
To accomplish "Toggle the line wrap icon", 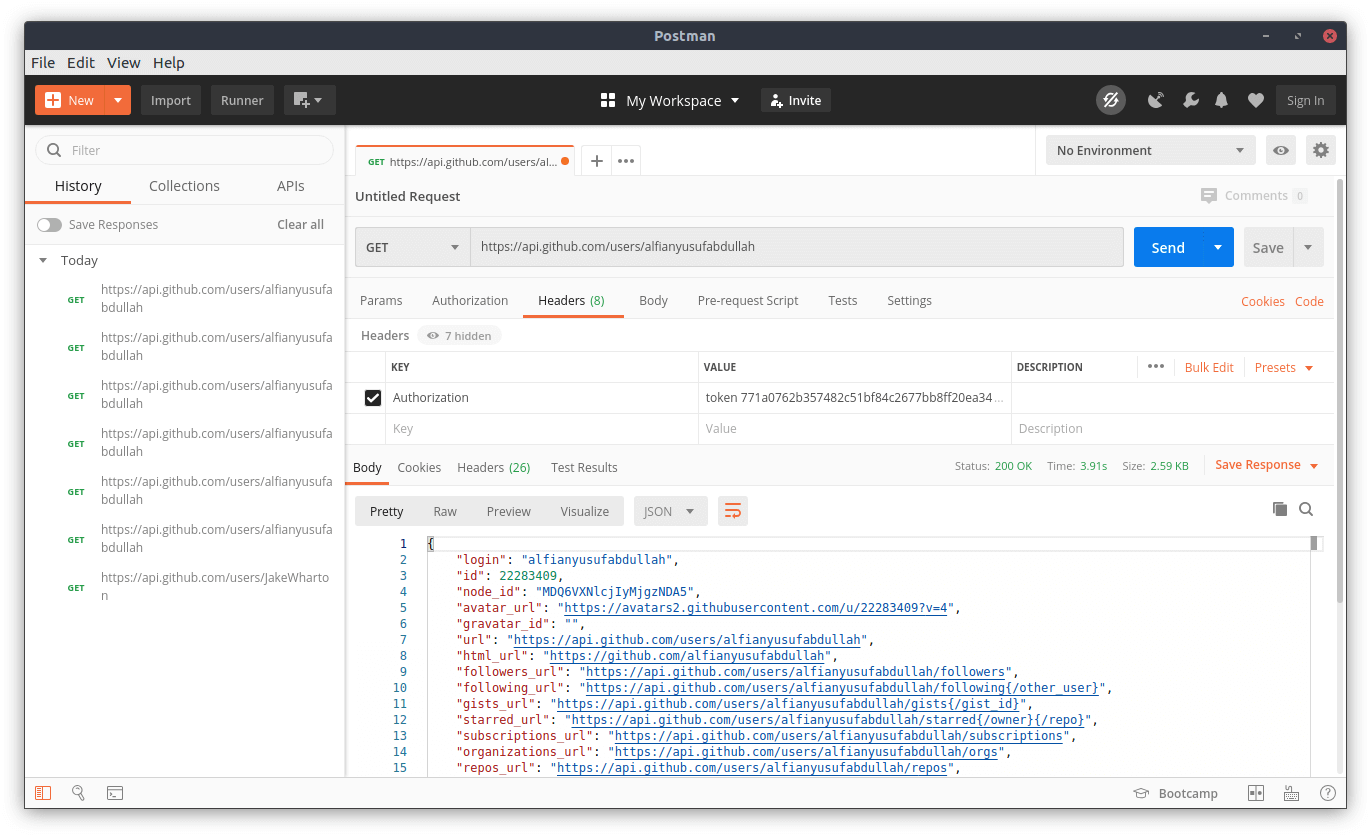I will pos(733,511).
